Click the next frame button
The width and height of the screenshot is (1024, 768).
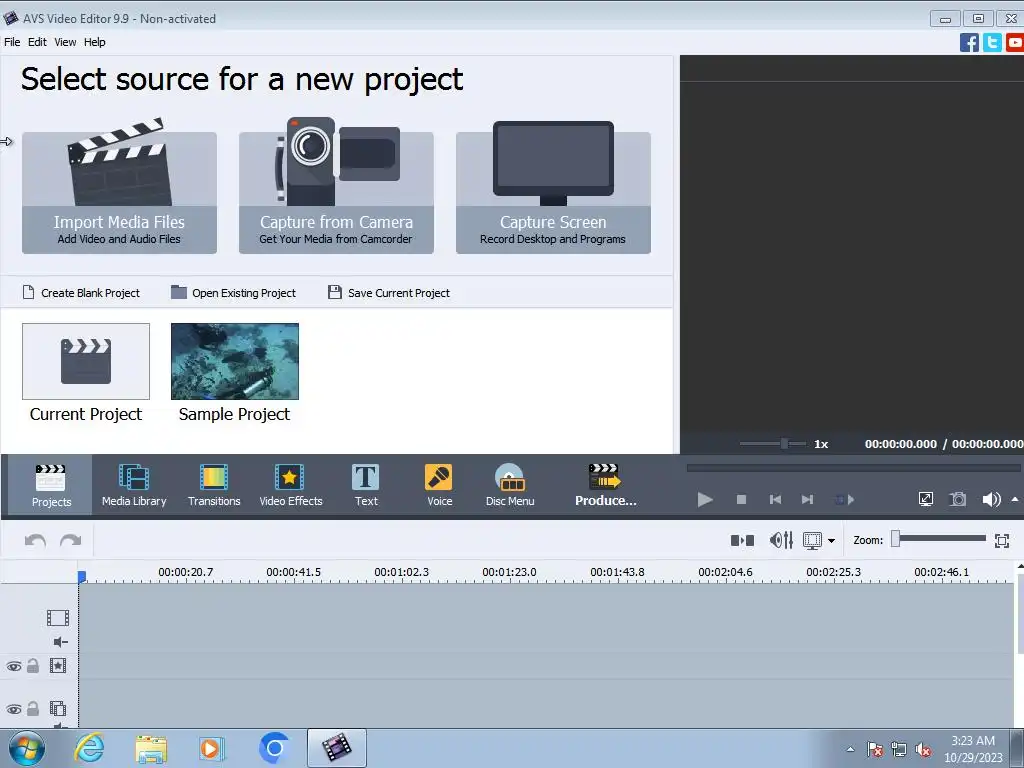coord(807,500)
